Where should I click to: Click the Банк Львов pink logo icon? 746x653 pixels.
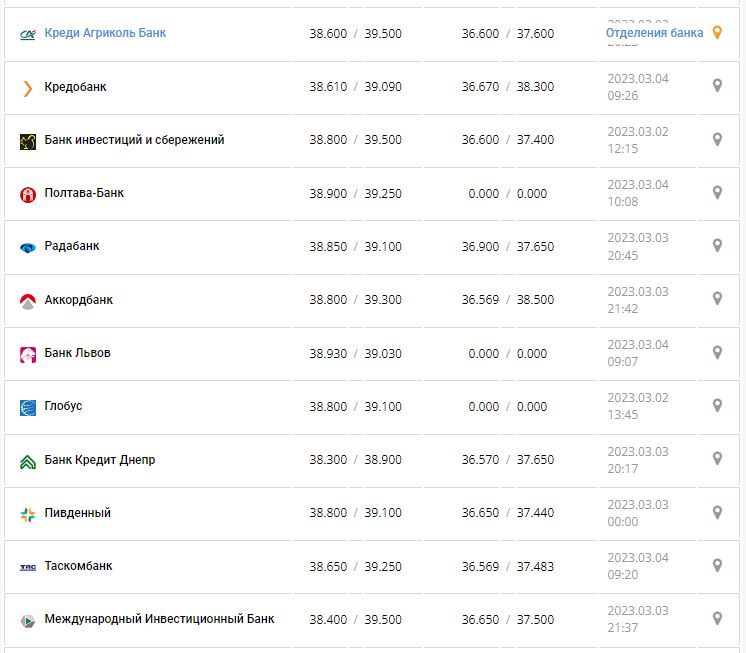coord(27,354)
